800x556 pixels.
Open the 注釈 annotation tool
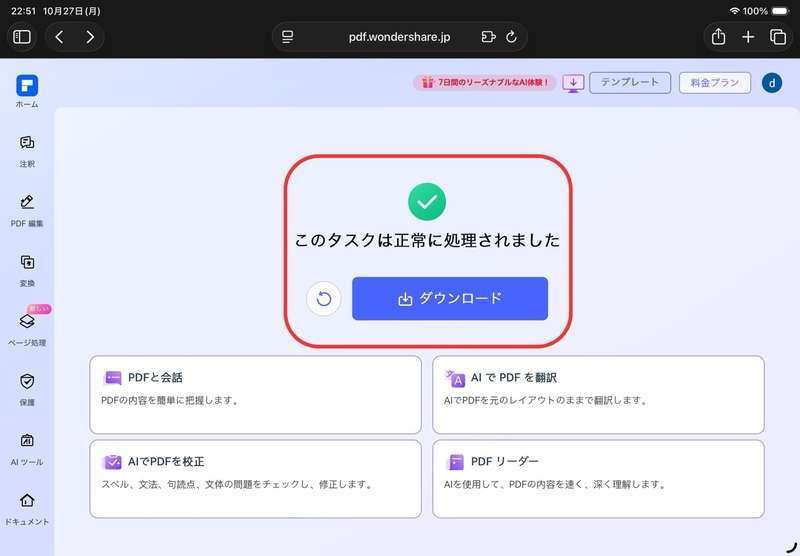coord(27,151)
